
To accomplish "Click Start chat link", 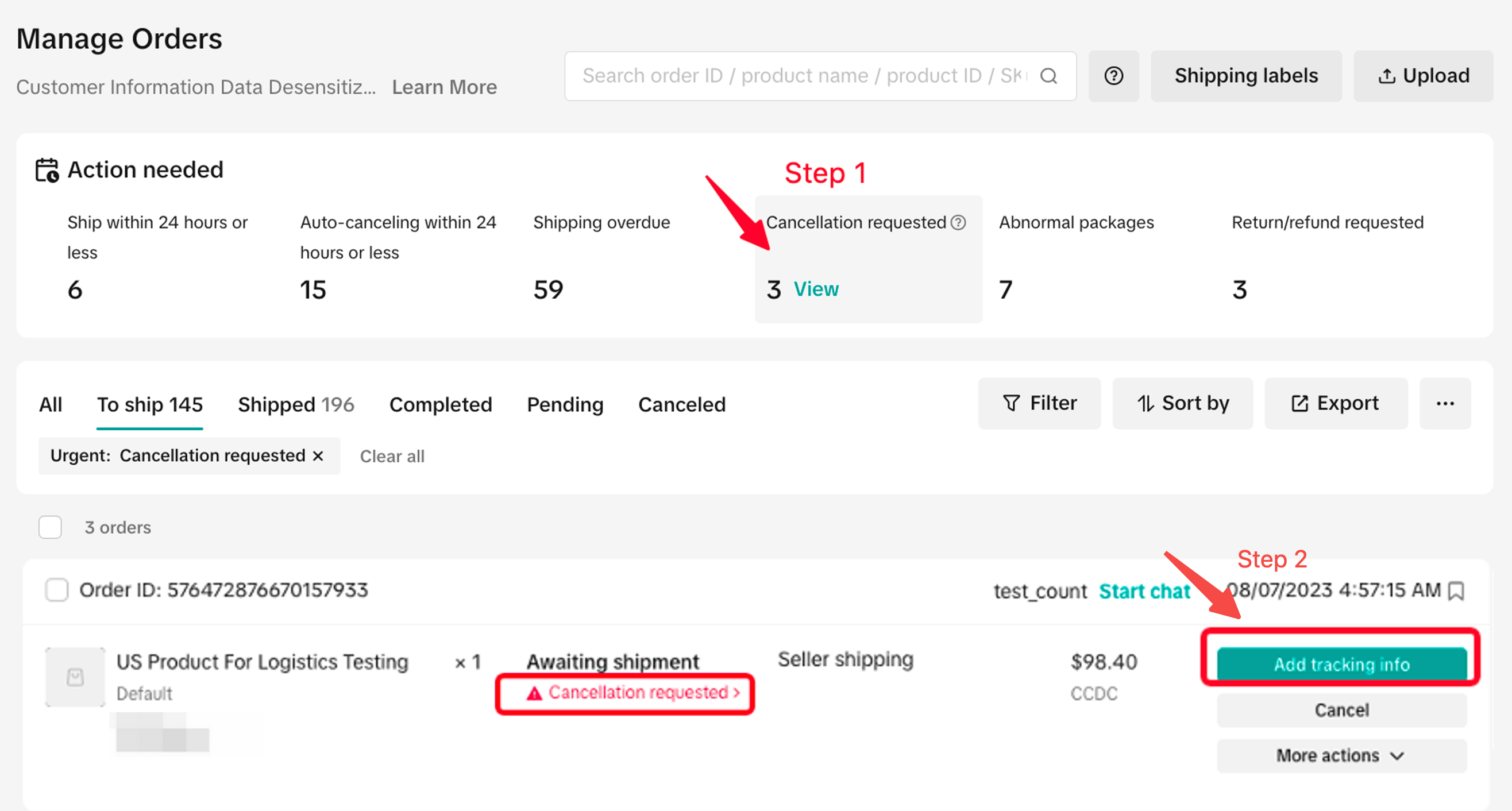I will click(1144, 591).
